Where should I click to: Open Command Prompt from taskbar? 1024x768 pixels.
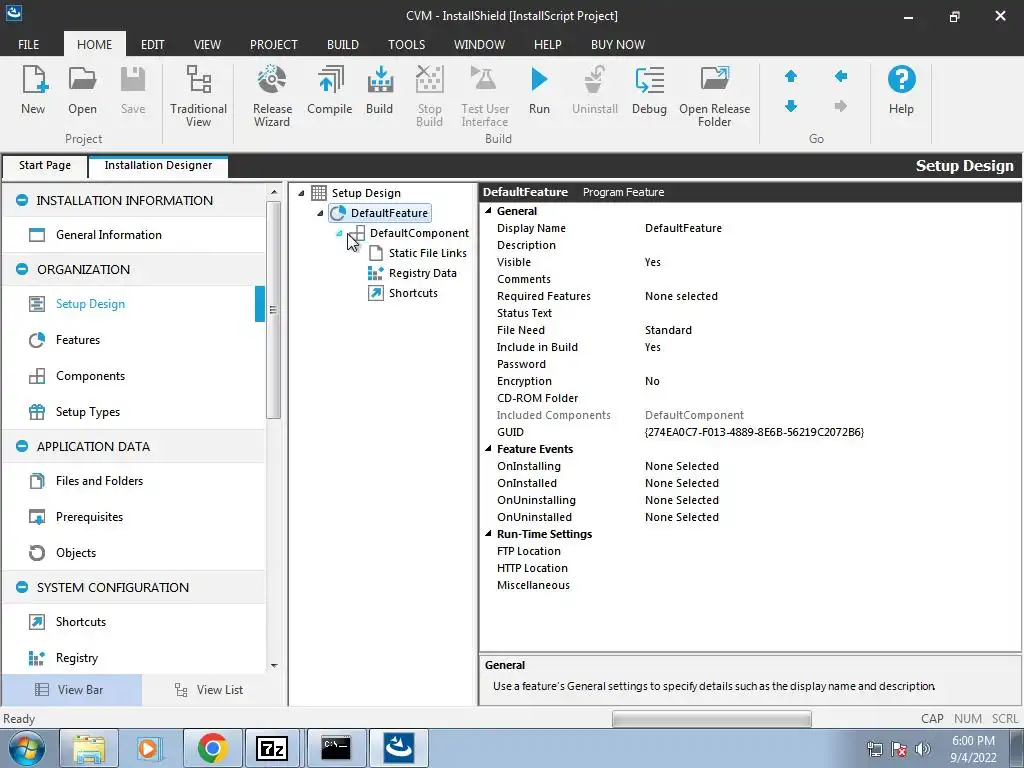coord(336,748)
